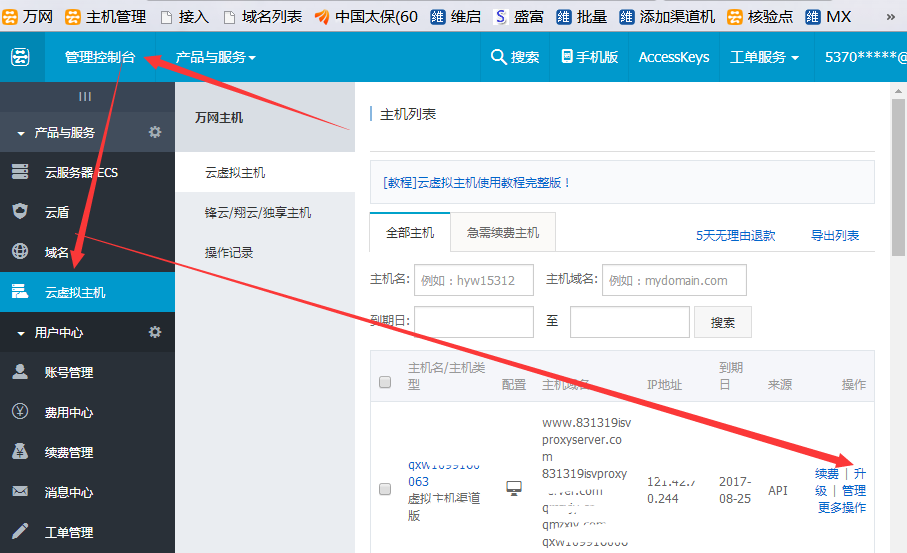Open the 核验点 browser bookmark
Image resolution: width=907 pixels, height=553 pixels.
(x=760, y=17)
